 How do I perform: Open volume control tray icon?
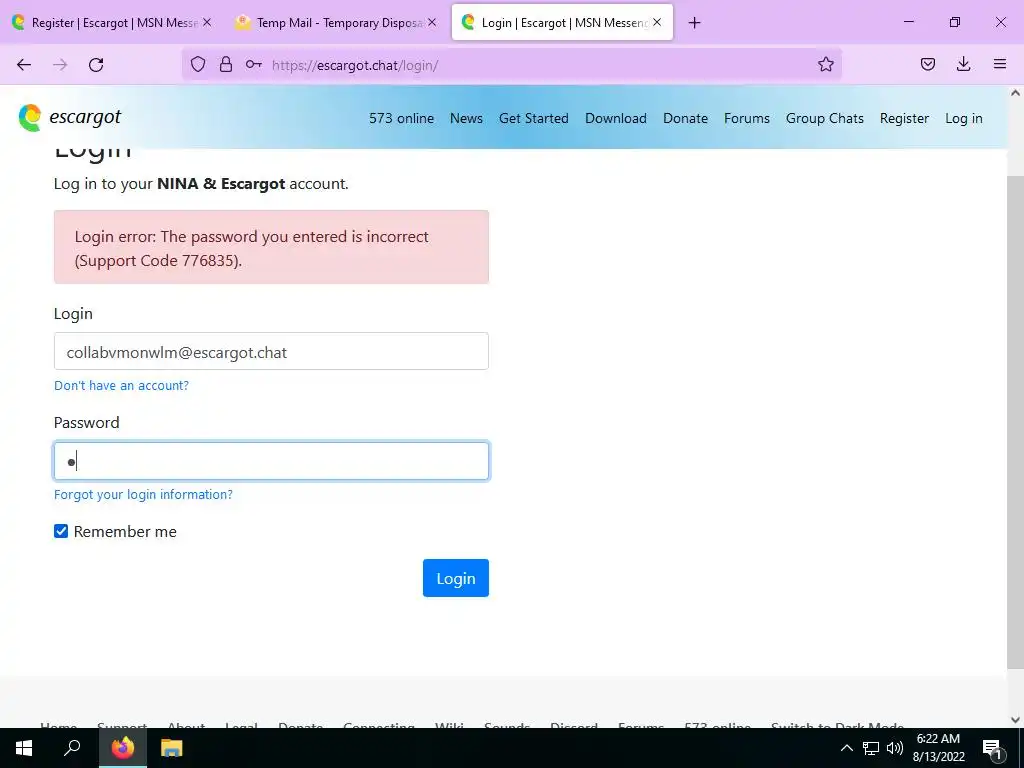coord(895,748)
